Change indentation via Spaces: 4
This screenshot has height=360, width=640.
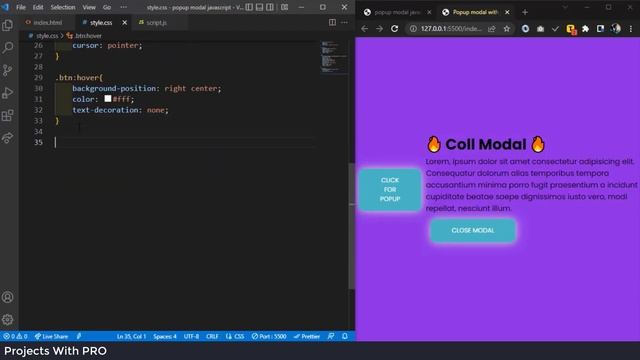coord(165,336)
